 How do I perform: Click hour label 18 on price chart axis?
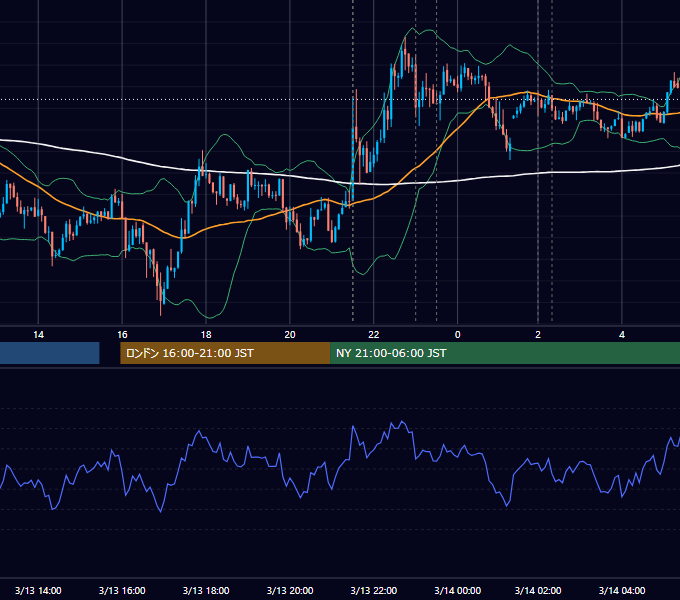pos(206,334)
